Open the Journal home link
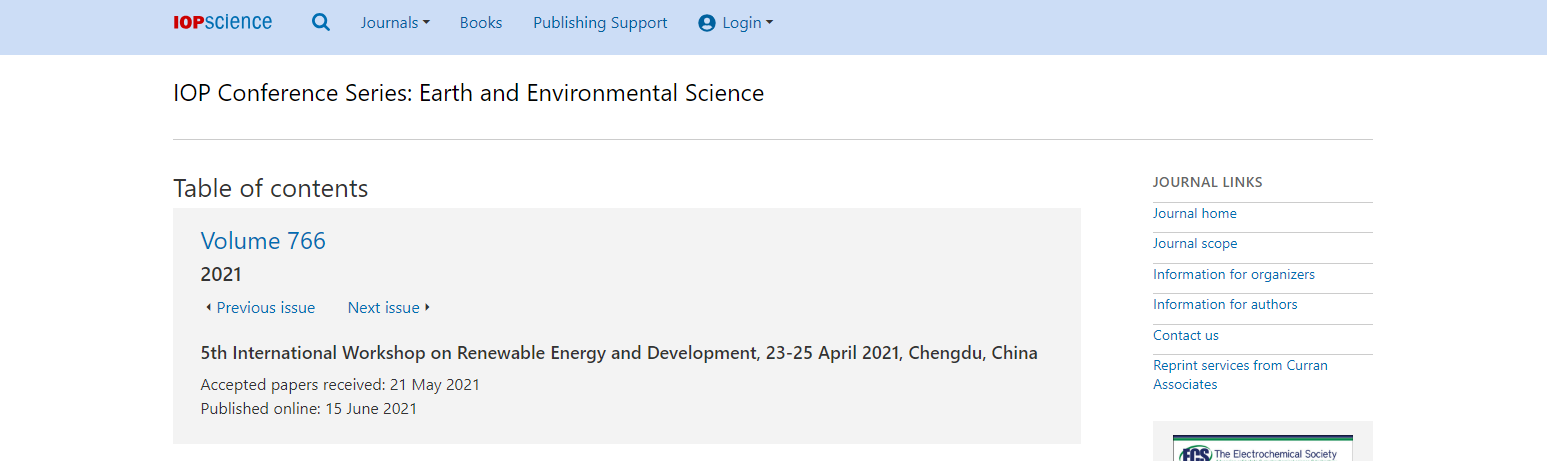The width and height of the screenshot is (1547, 461). 1195,213
